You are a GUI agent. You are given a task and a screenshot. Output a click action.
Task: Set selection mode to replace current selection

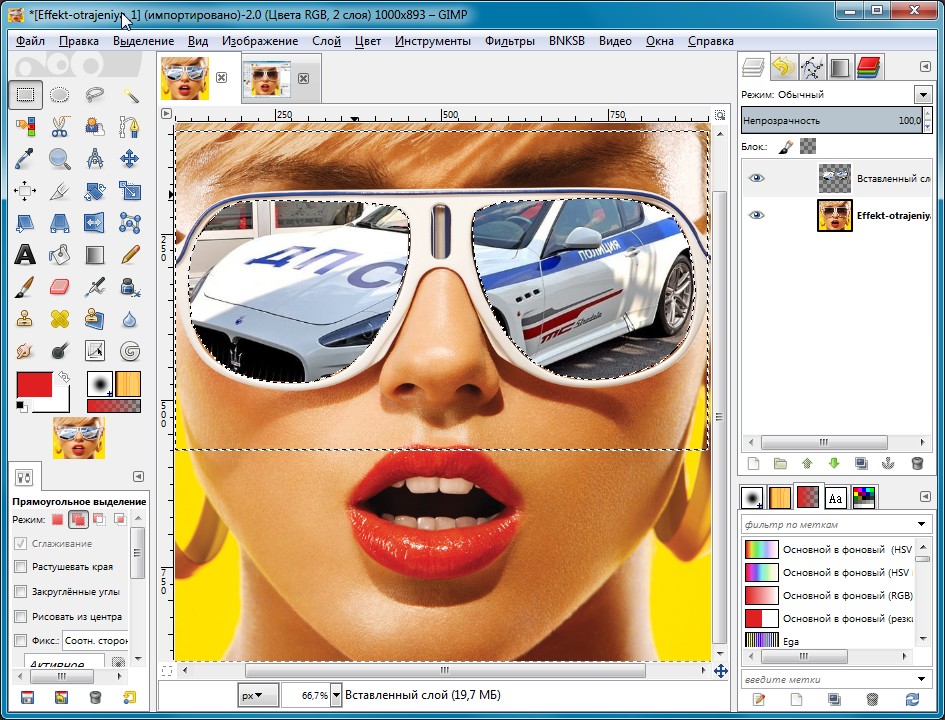tap(57, 519)
